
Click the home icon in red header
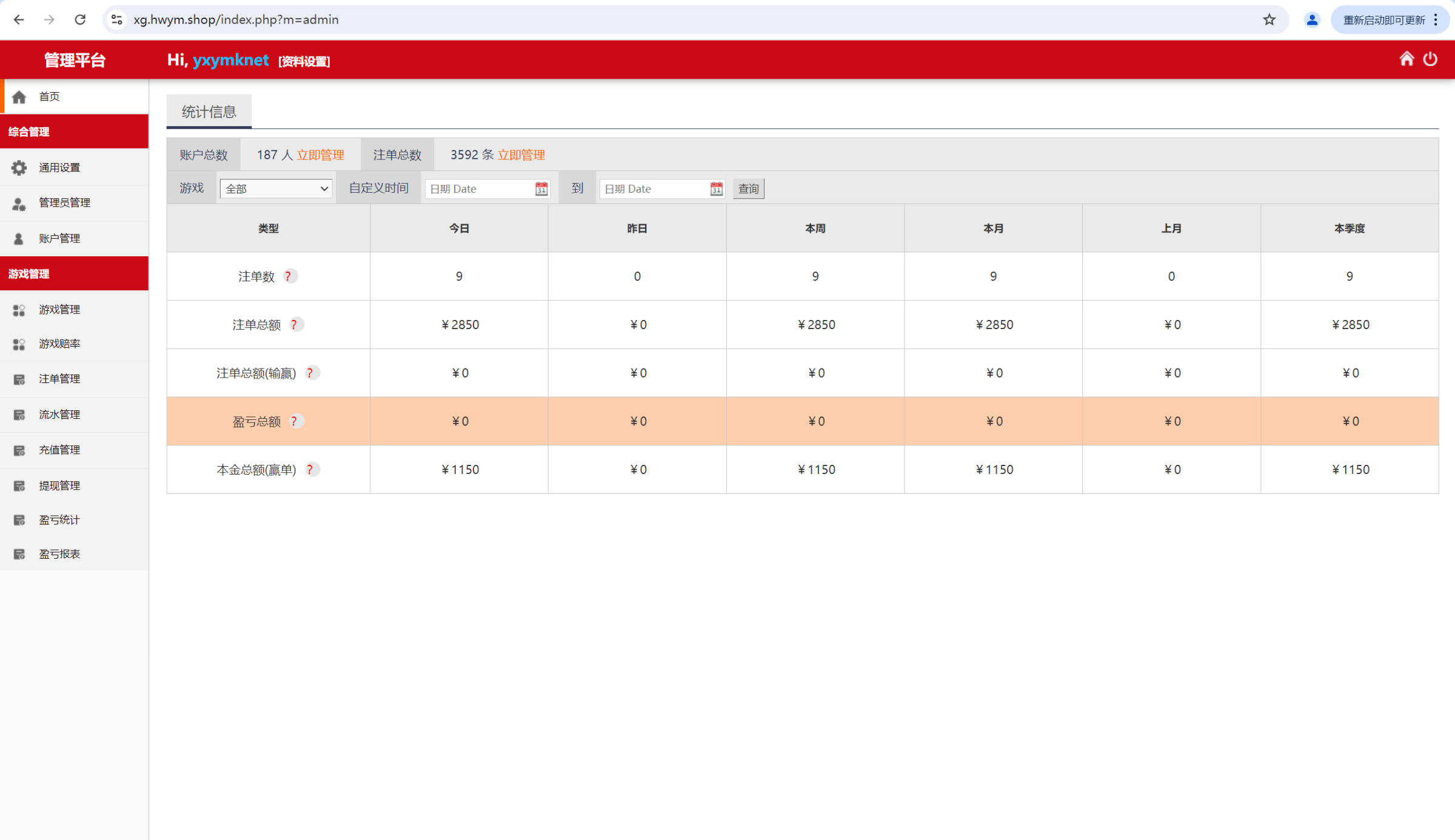pyautogui.click(x=1406, y=59)
